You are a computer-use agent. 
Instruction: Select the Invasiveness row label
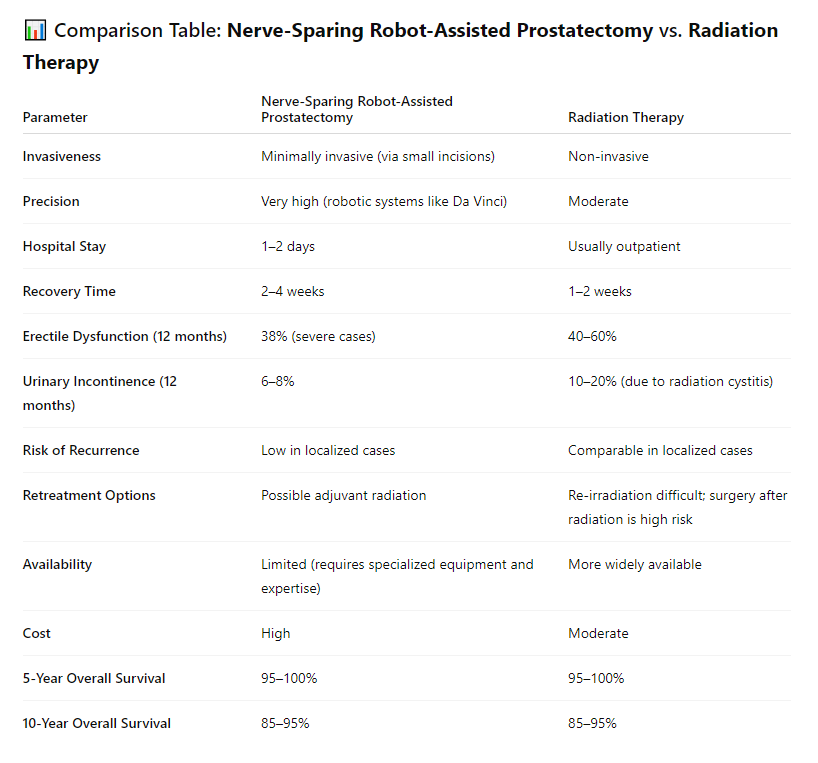tap(62, 156)
